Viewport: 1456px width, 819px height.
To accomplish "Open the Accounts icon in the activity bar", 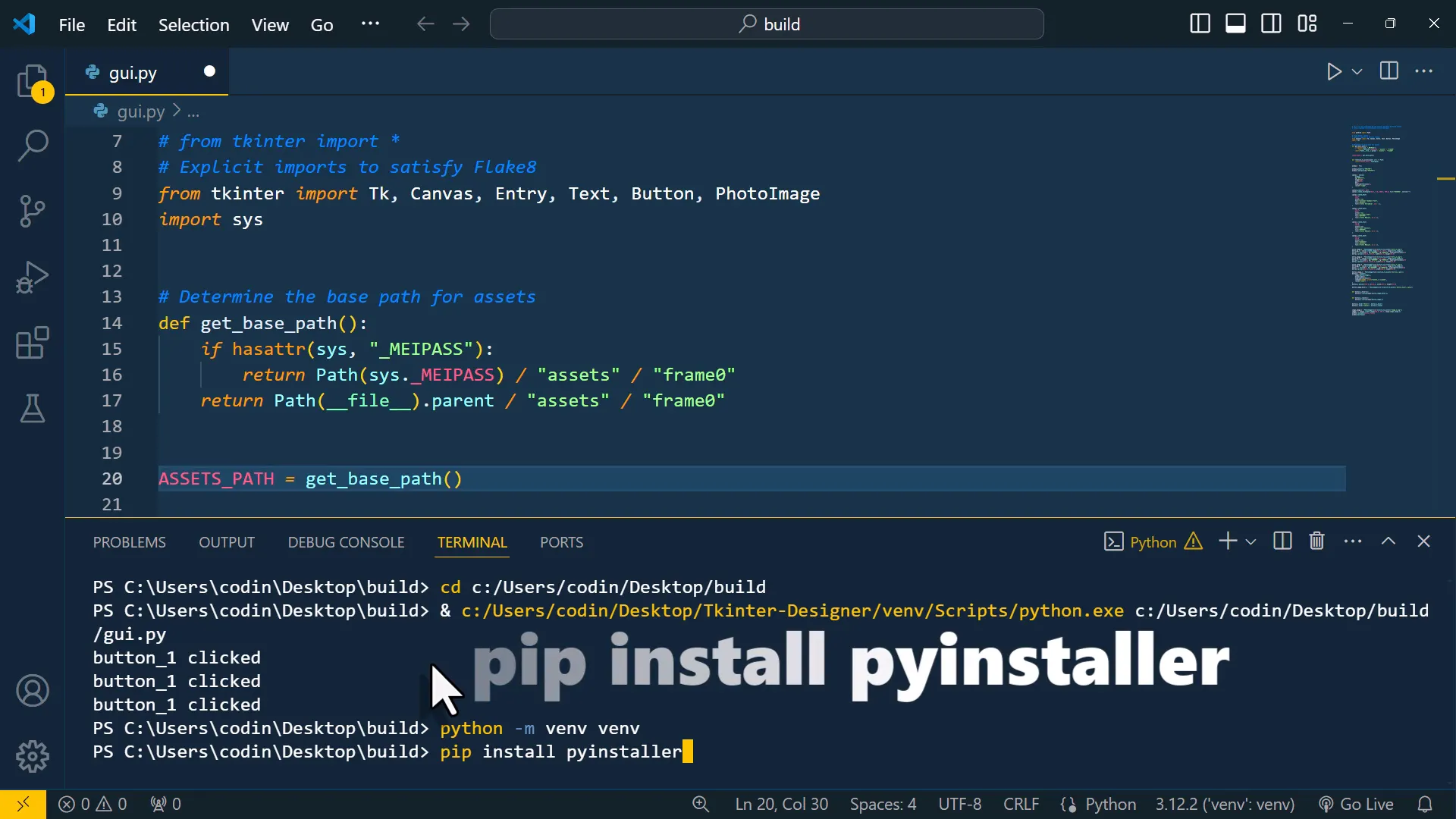I will coord(33,690).
